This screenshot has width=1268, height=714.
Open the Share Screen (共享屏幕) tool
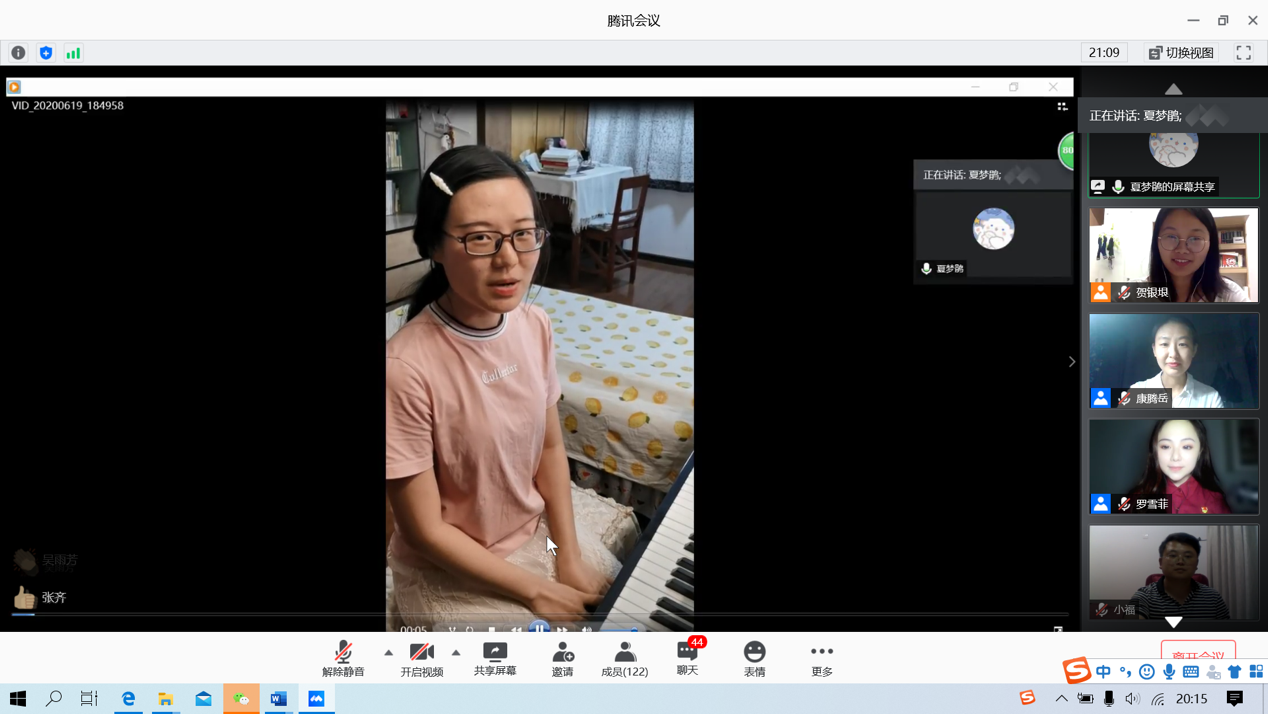point(495,658)
